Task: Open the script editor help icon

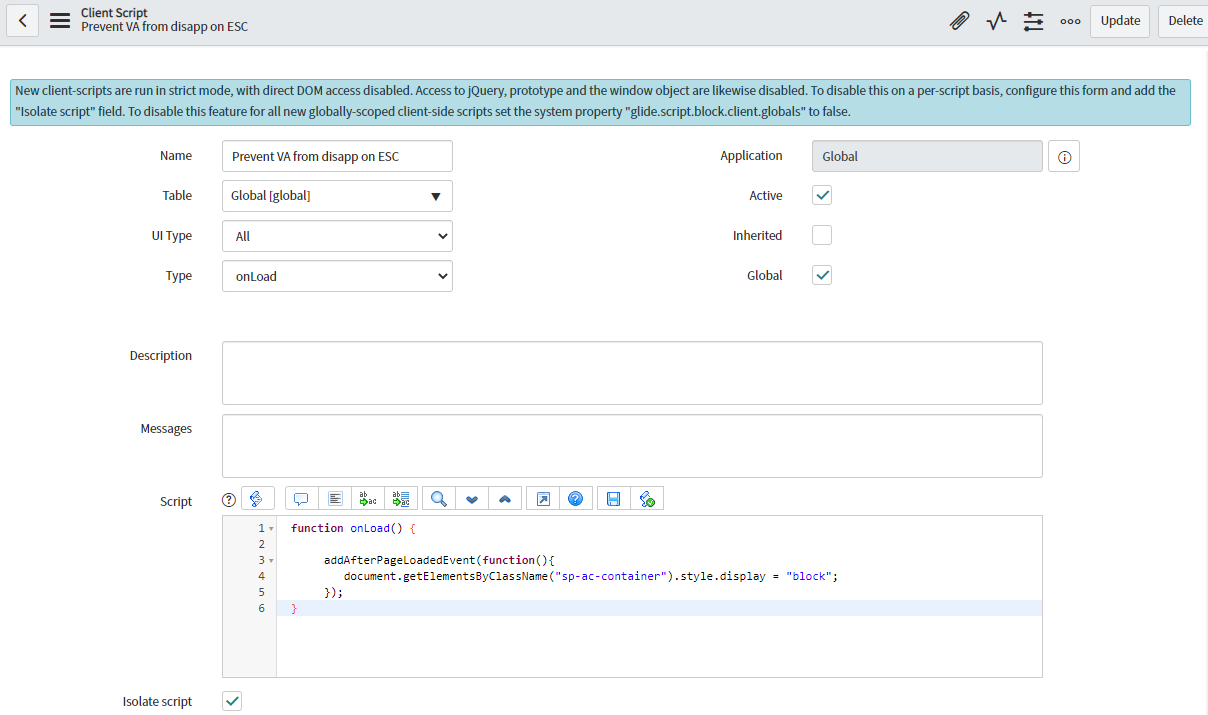Action: pos(575,498)
